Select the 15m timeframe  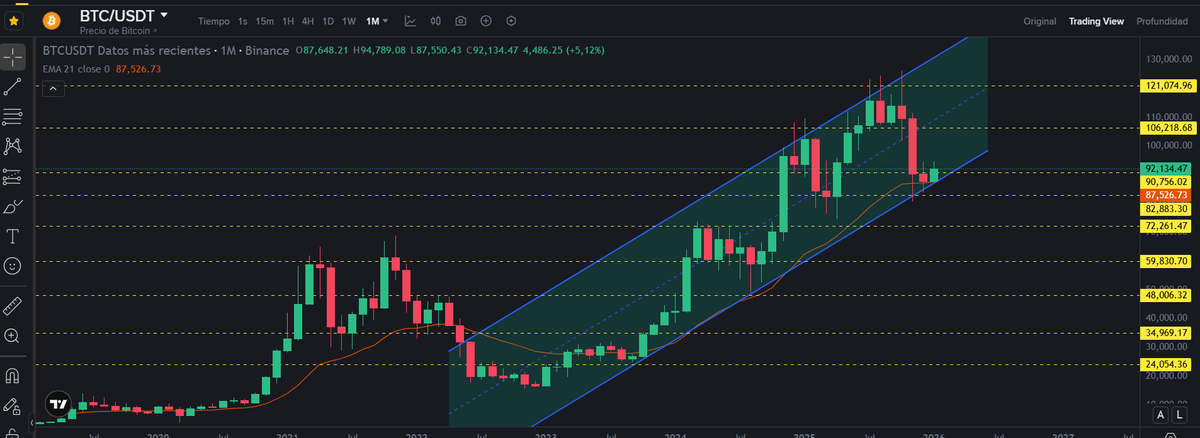(x=264, y=21)
